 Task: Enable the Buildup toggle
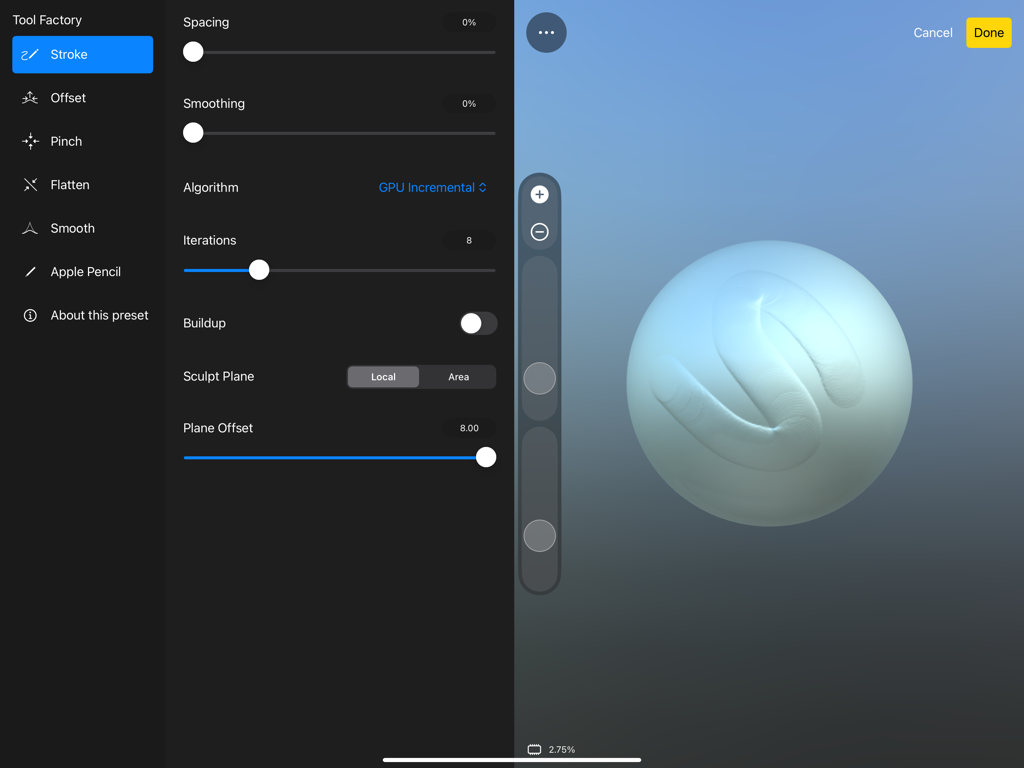478,323
